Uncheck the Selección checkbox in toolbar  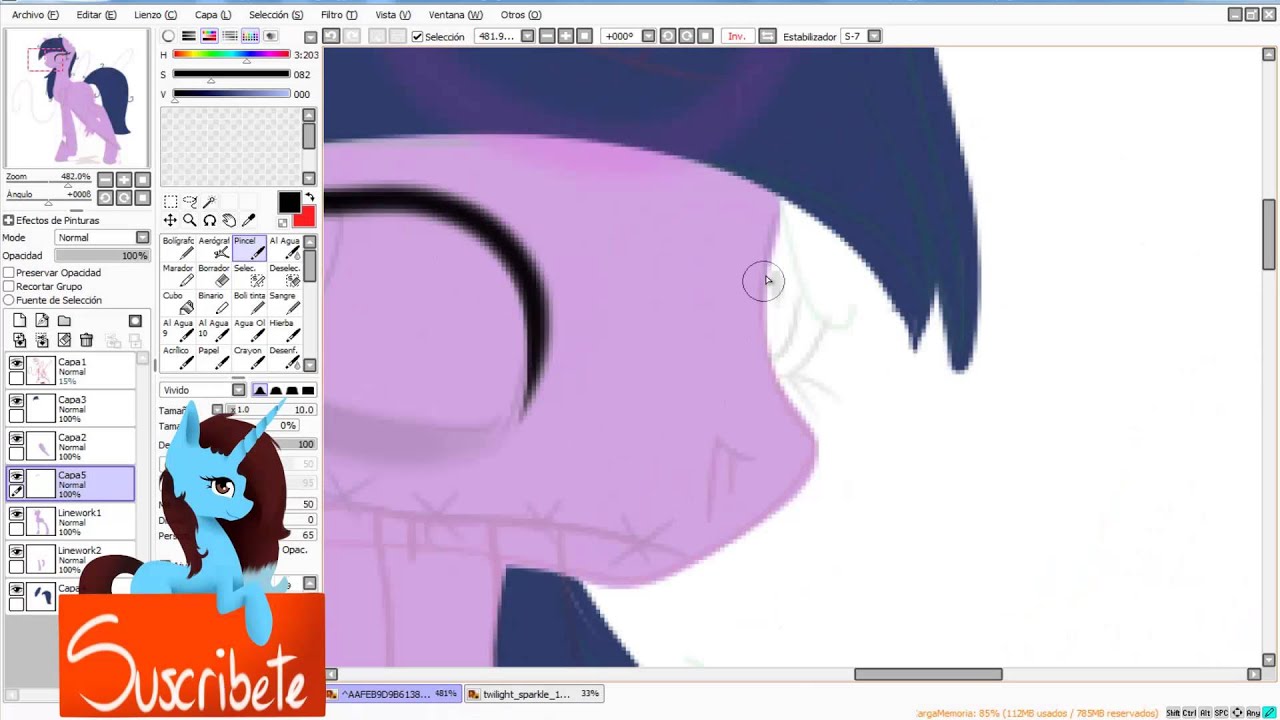click(417, 37)
